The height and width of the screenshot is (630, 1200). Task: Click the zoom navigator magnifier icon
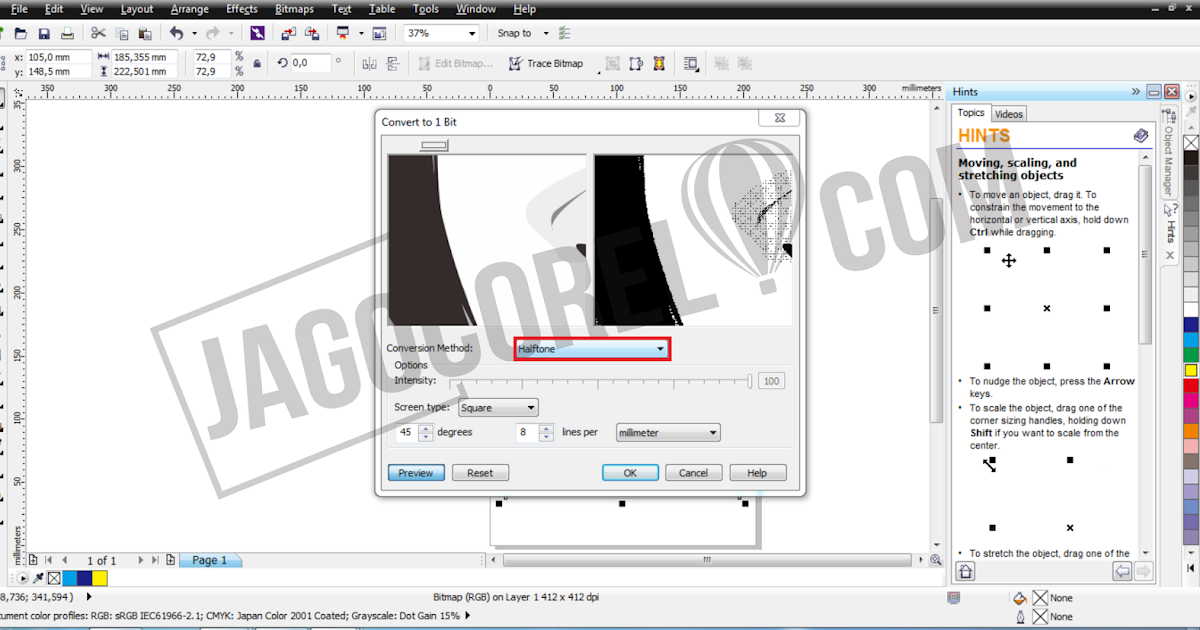[x=936, y=560]
